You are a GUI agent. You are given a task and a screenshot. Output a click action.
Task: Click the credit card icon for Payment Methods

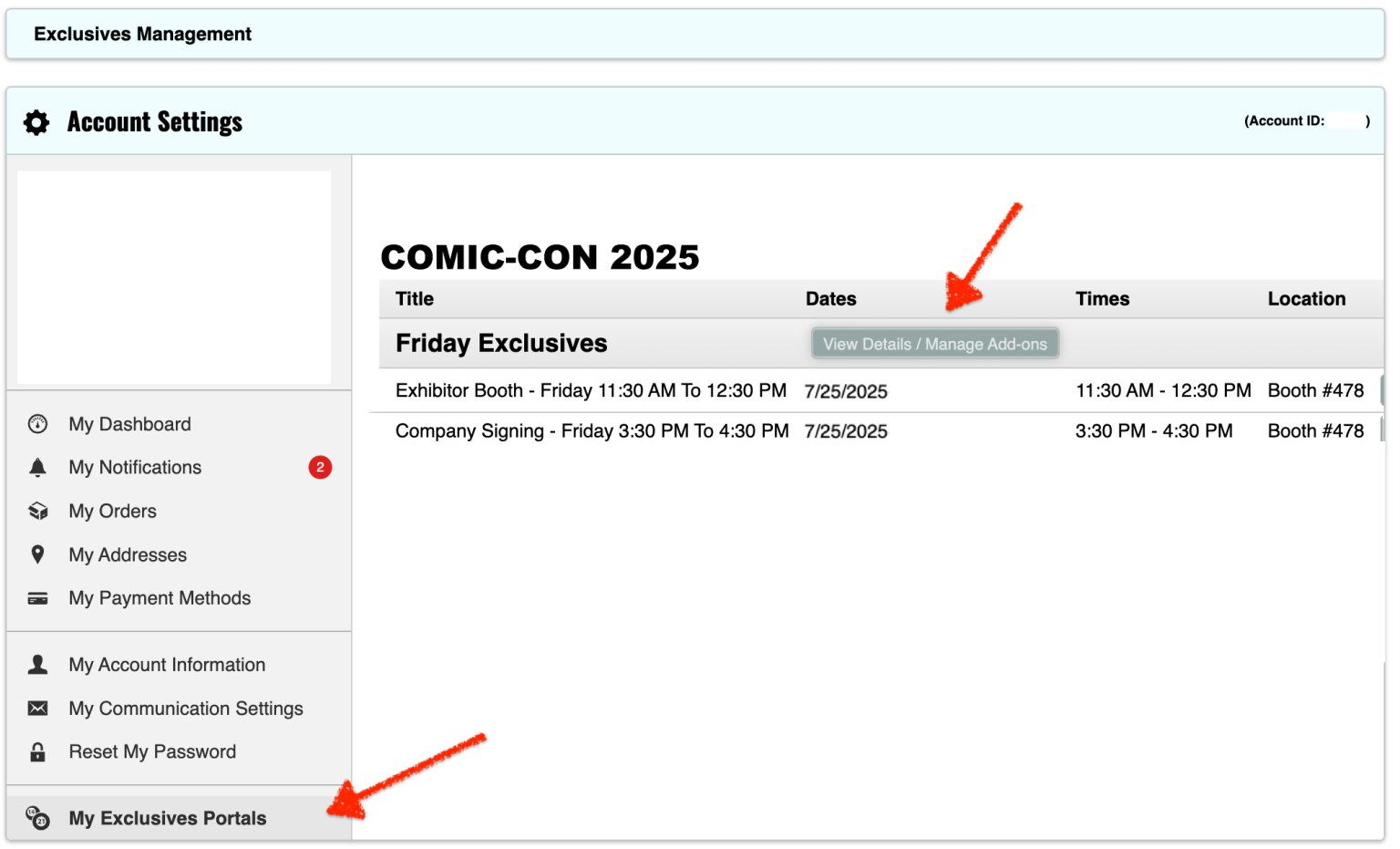[x=37, y=598]
